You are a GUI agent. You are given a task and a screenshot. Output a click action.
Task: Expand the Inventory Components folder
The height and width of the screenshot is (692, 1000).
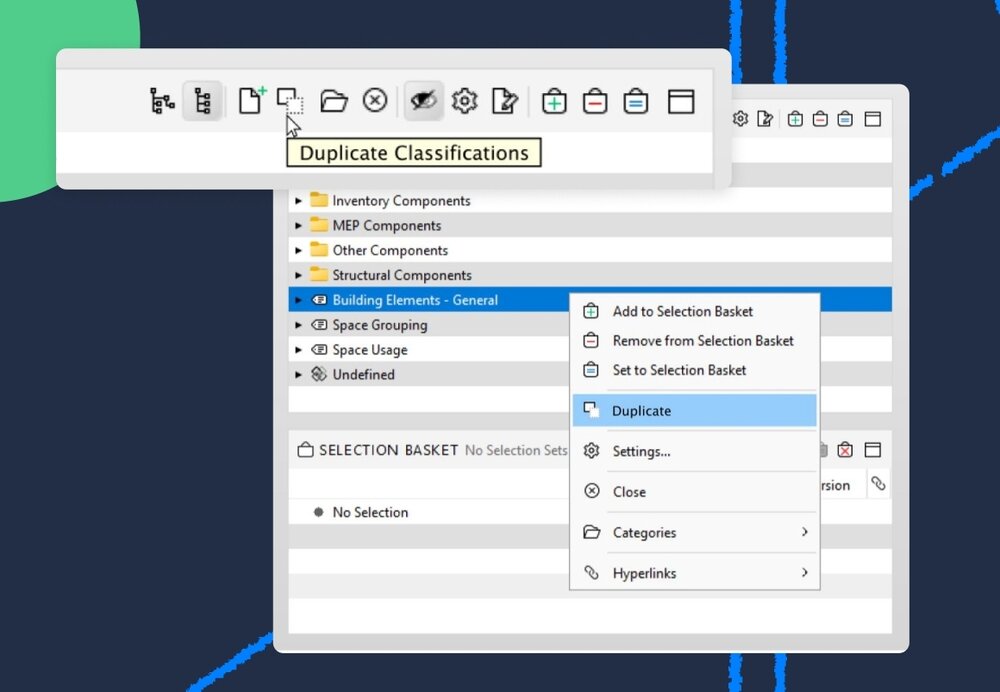coord(298,201)
